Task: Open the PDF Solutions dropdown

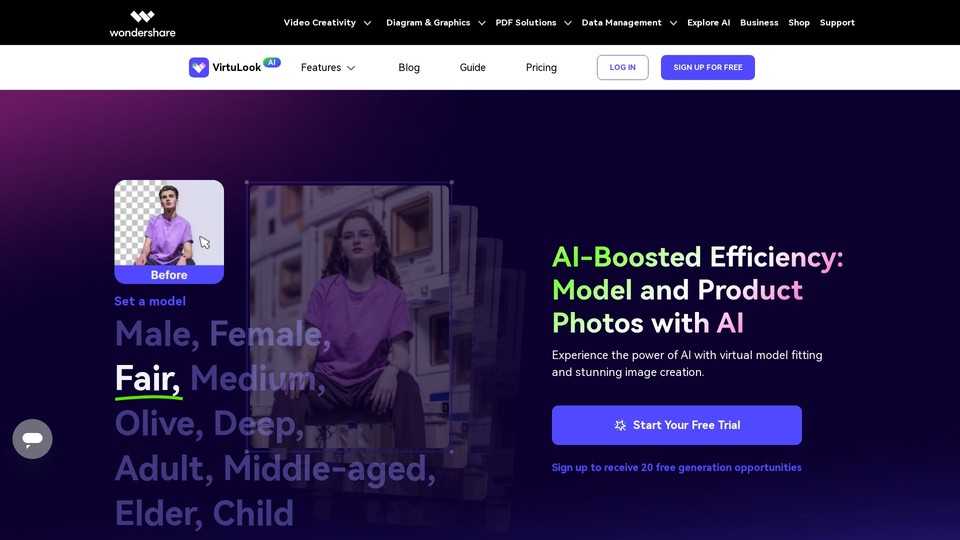Action: click(533, 23)
